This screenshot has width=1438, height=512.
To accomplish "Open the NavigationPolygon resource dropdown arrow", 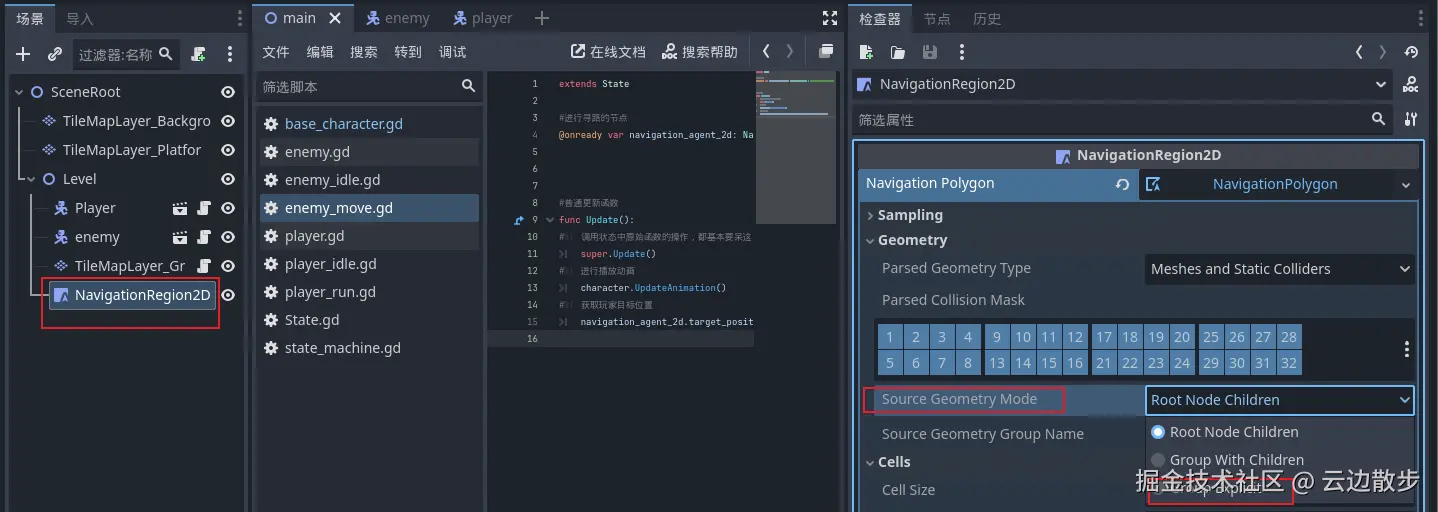I will pos(1405,185).
